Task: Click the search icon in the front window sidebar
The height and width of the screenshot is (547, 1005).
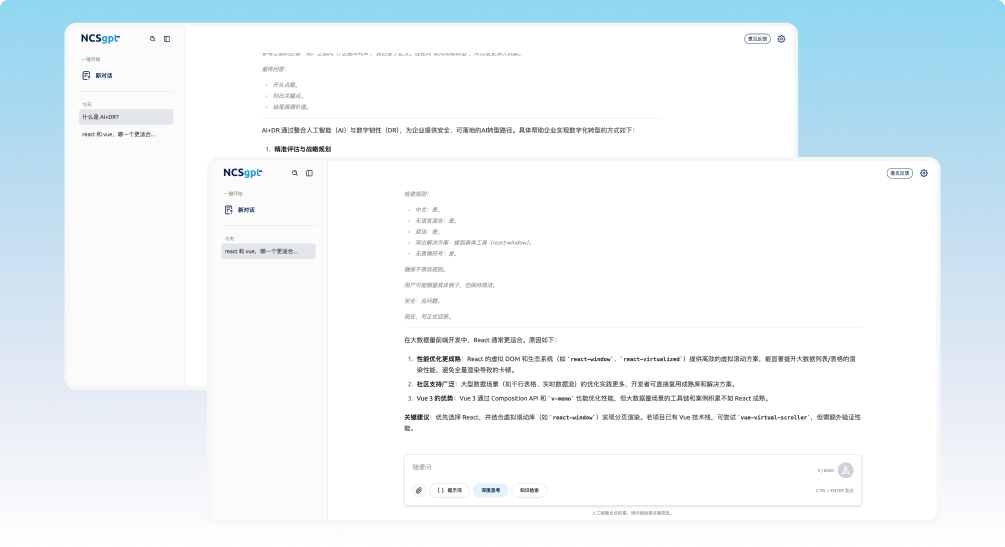Action: click(x=295, y=173)
